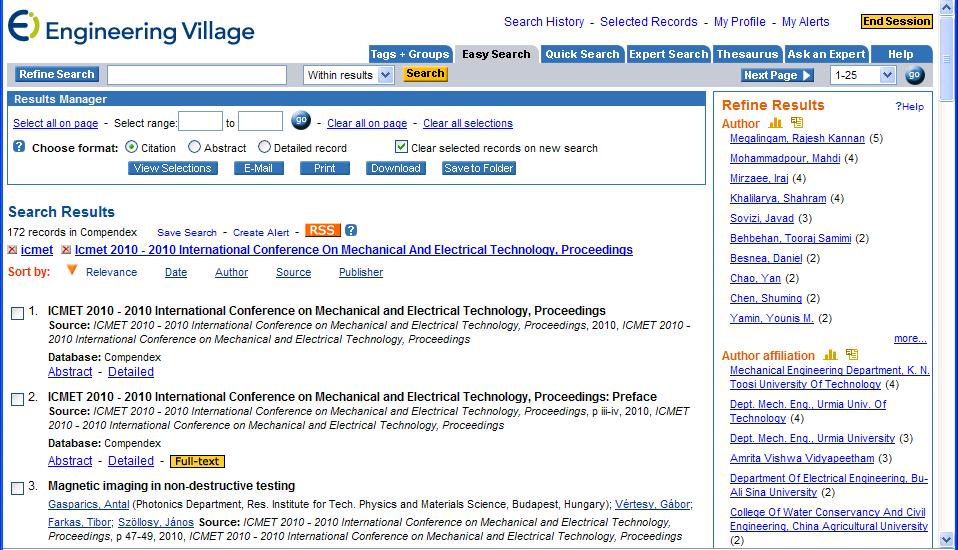Click the Engineering Village logo

tap(131, 28)
